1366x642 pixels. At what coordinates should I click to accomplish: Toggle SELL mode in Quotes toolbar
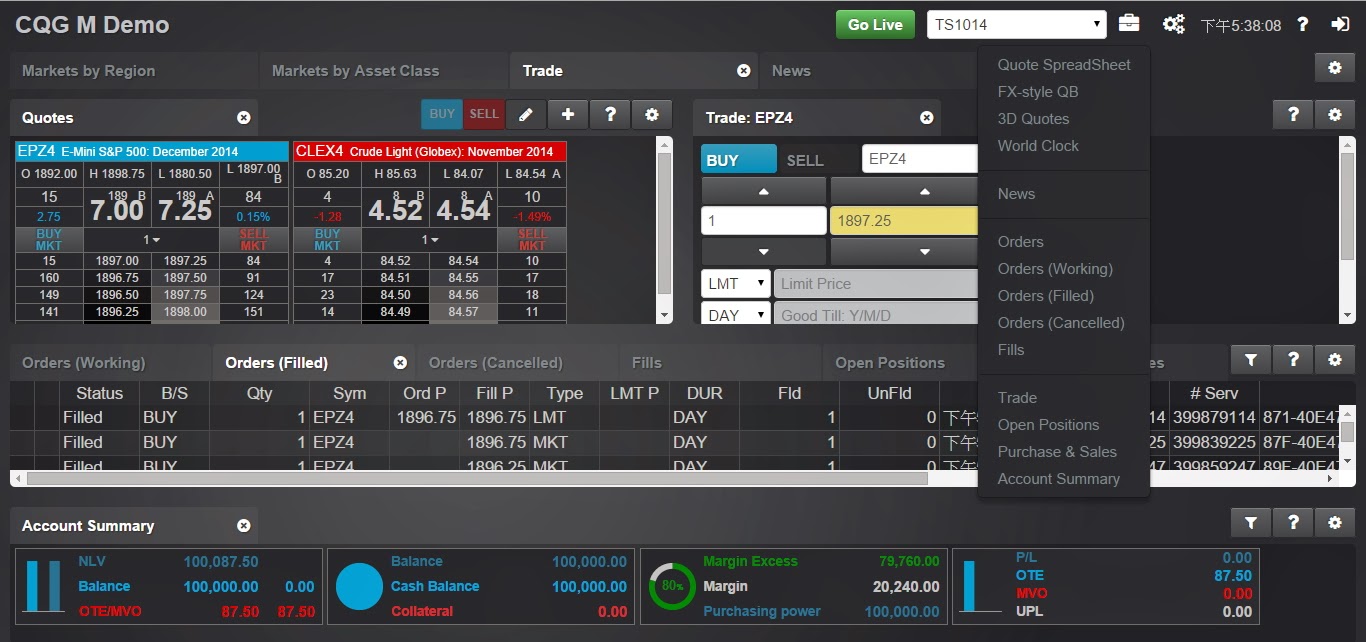483,115
